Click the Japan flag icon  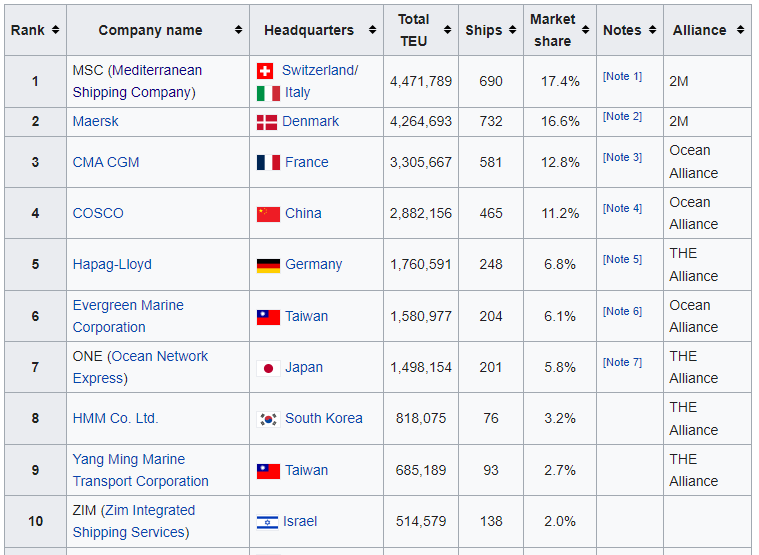(267, 368)
